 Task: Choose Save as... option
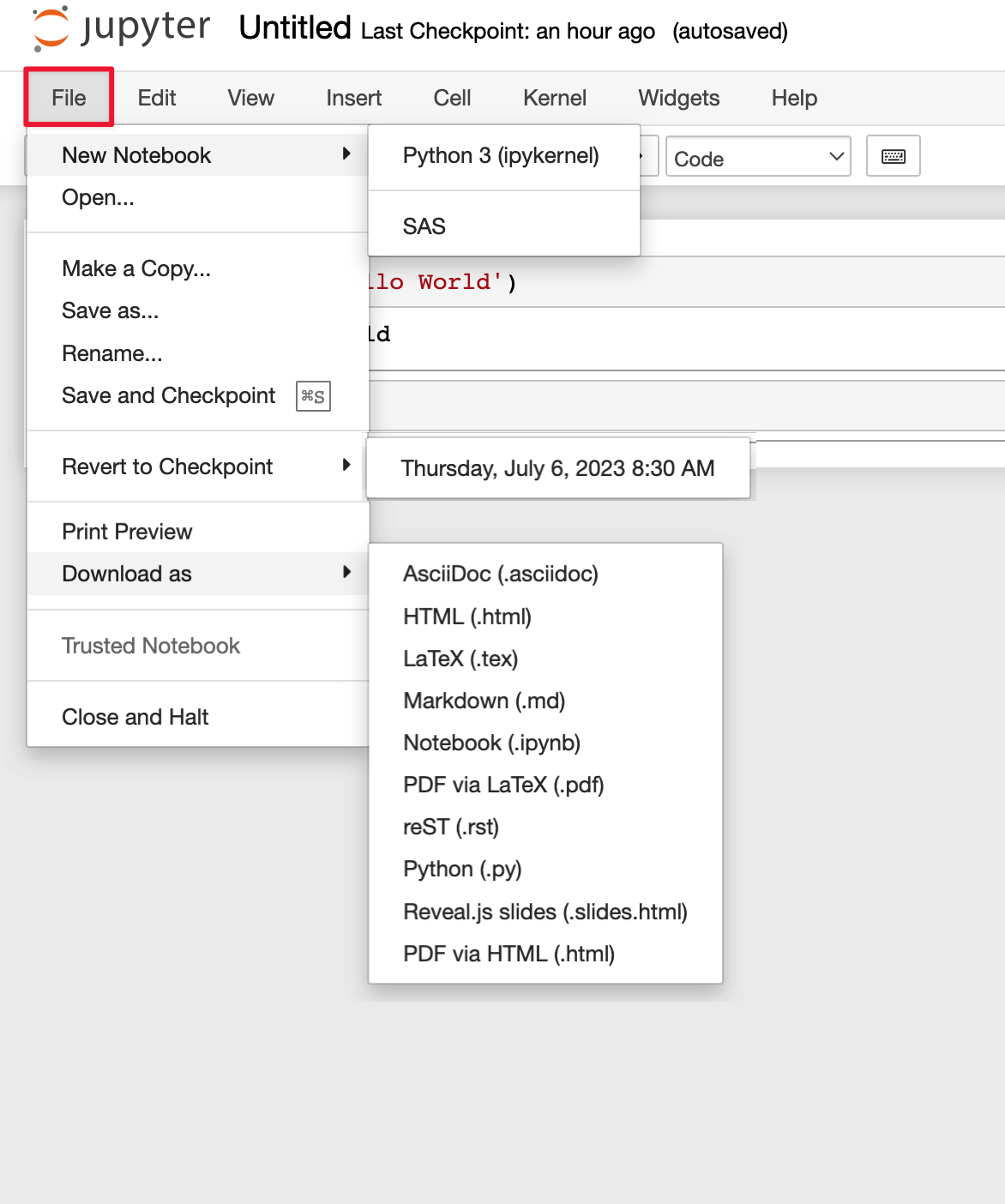pyautogui.click(x=198, y=310)
